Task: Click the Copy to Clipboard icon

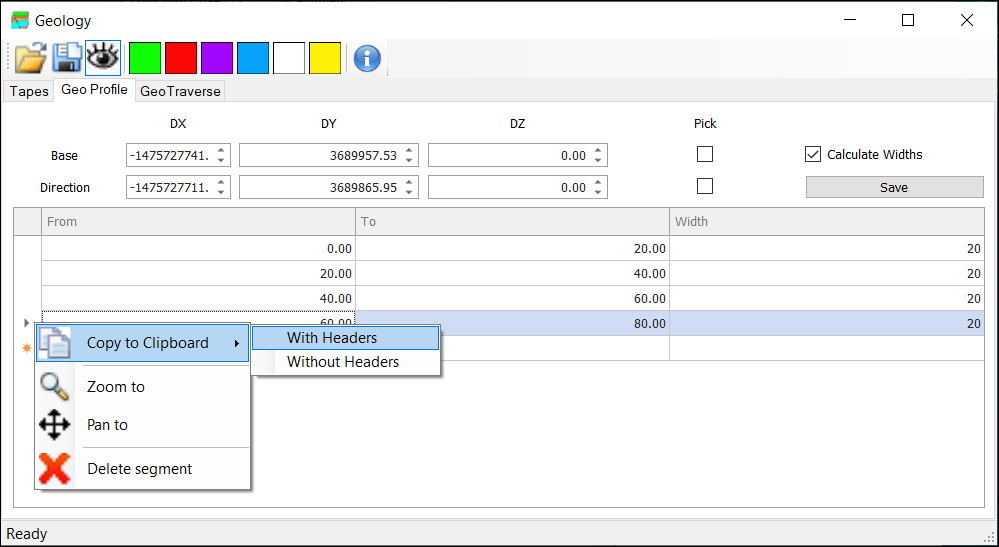Action: click(54, 343)
